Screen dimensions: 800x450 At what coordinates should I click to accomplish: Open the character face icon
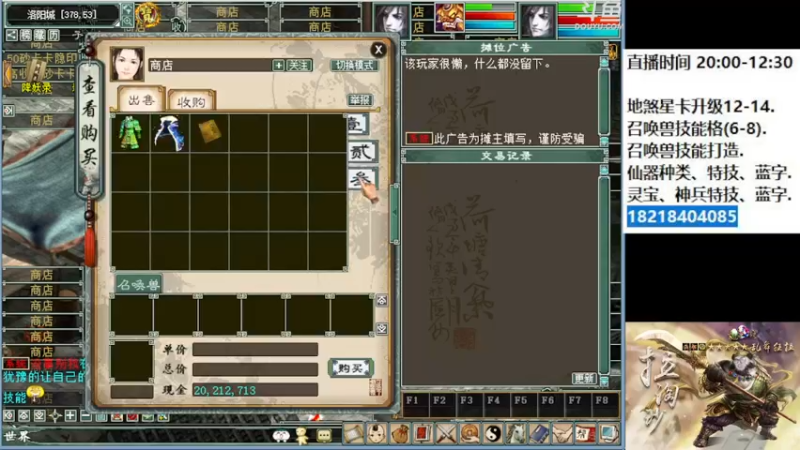[377, 434]
